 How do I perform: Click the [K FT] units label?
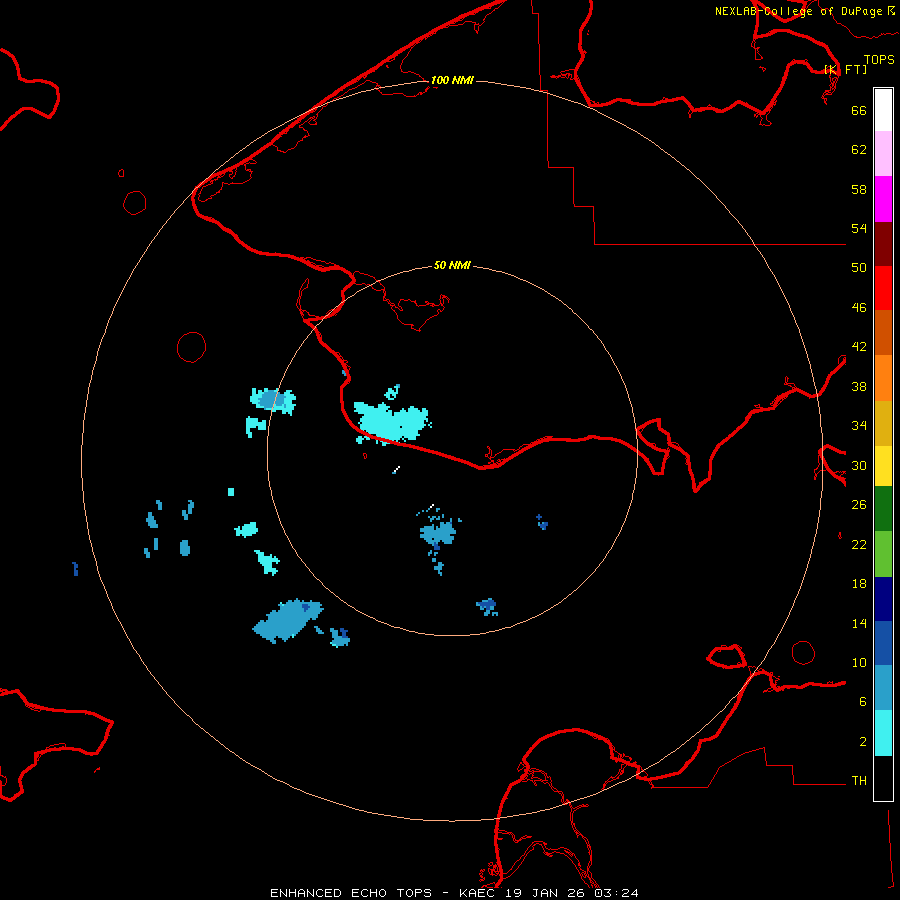coord(845,69)
